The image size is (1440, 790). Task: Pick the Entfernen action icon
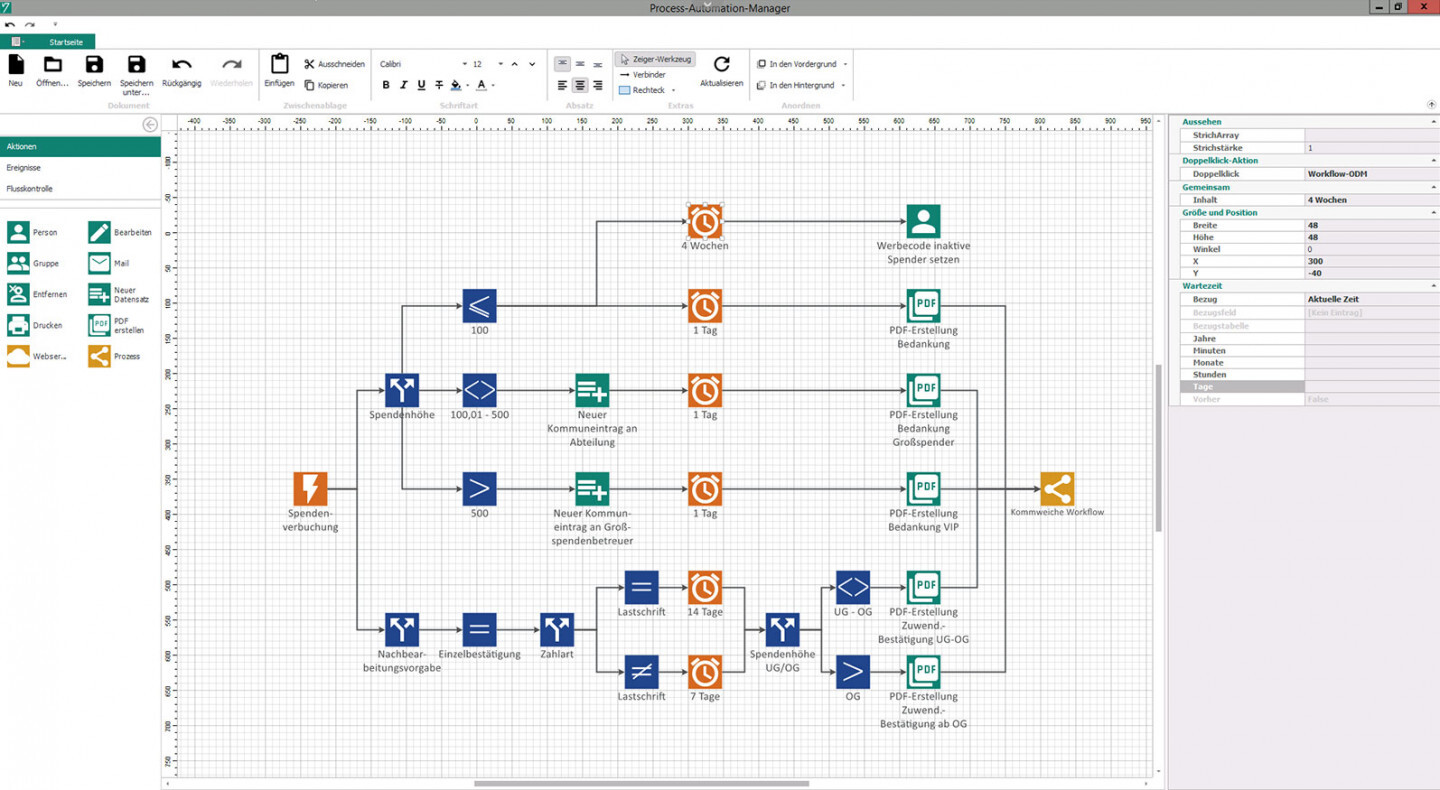[x=18, y=295]
